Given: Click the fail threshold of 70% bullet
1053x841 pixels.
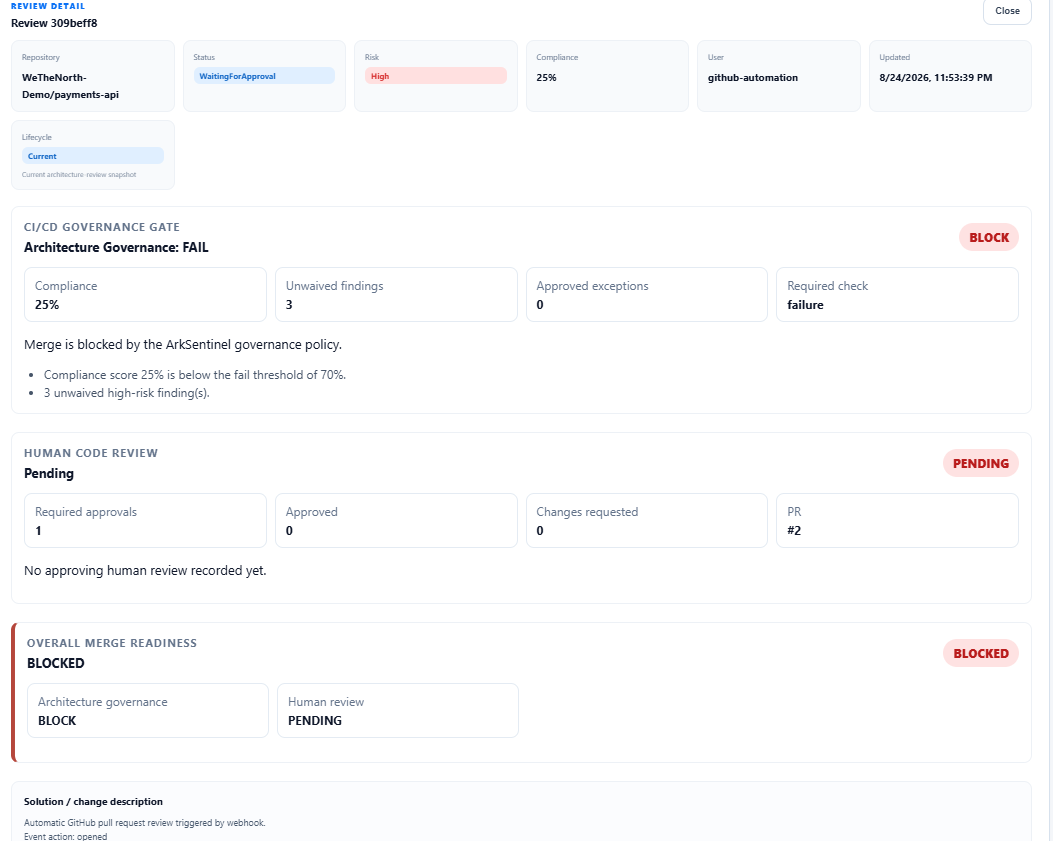Looking at the screenshot, I should click(195, 375).
